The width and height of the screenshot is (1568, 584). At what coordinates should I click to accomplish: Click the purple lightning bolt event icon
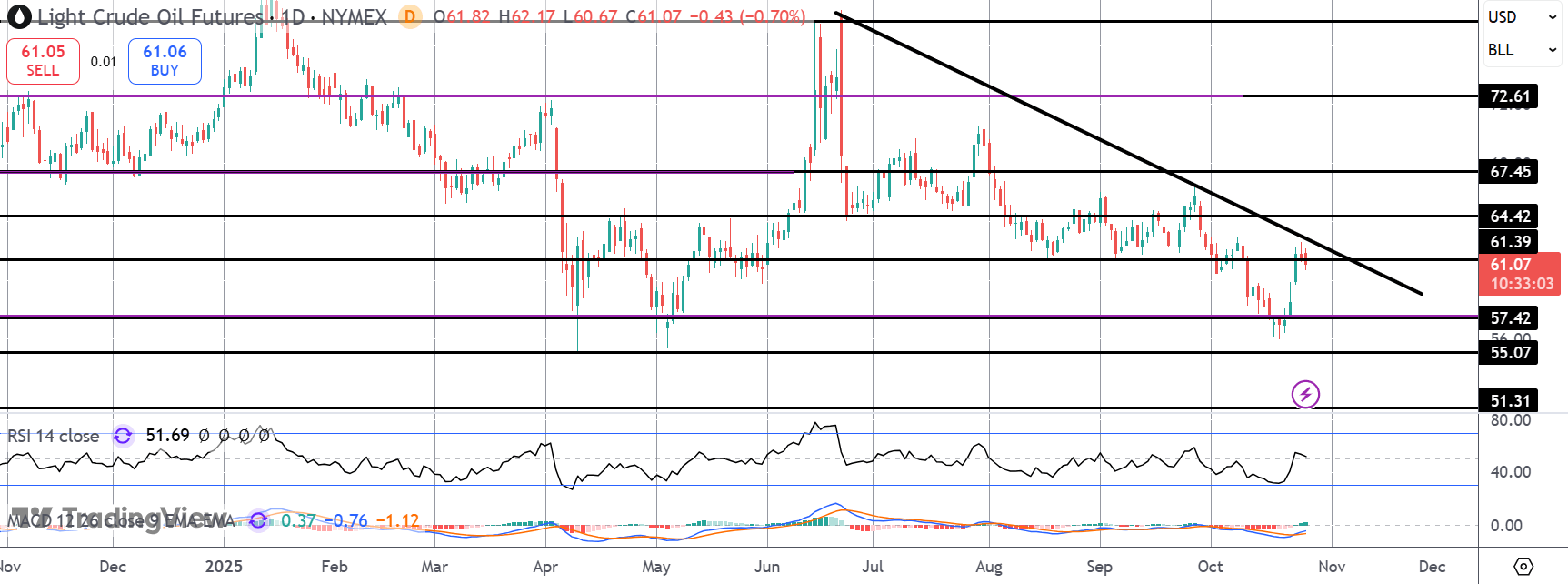(1305, 394)
